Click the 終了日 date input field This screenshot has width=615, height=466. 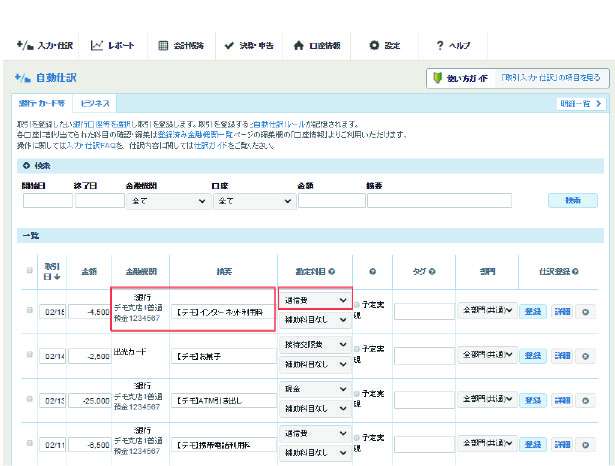click(100, 200)
